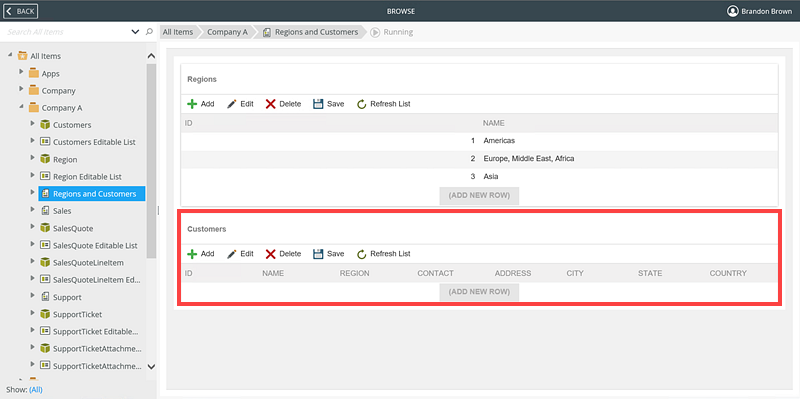Click the REGION column header in Customers

coord(355,273)
